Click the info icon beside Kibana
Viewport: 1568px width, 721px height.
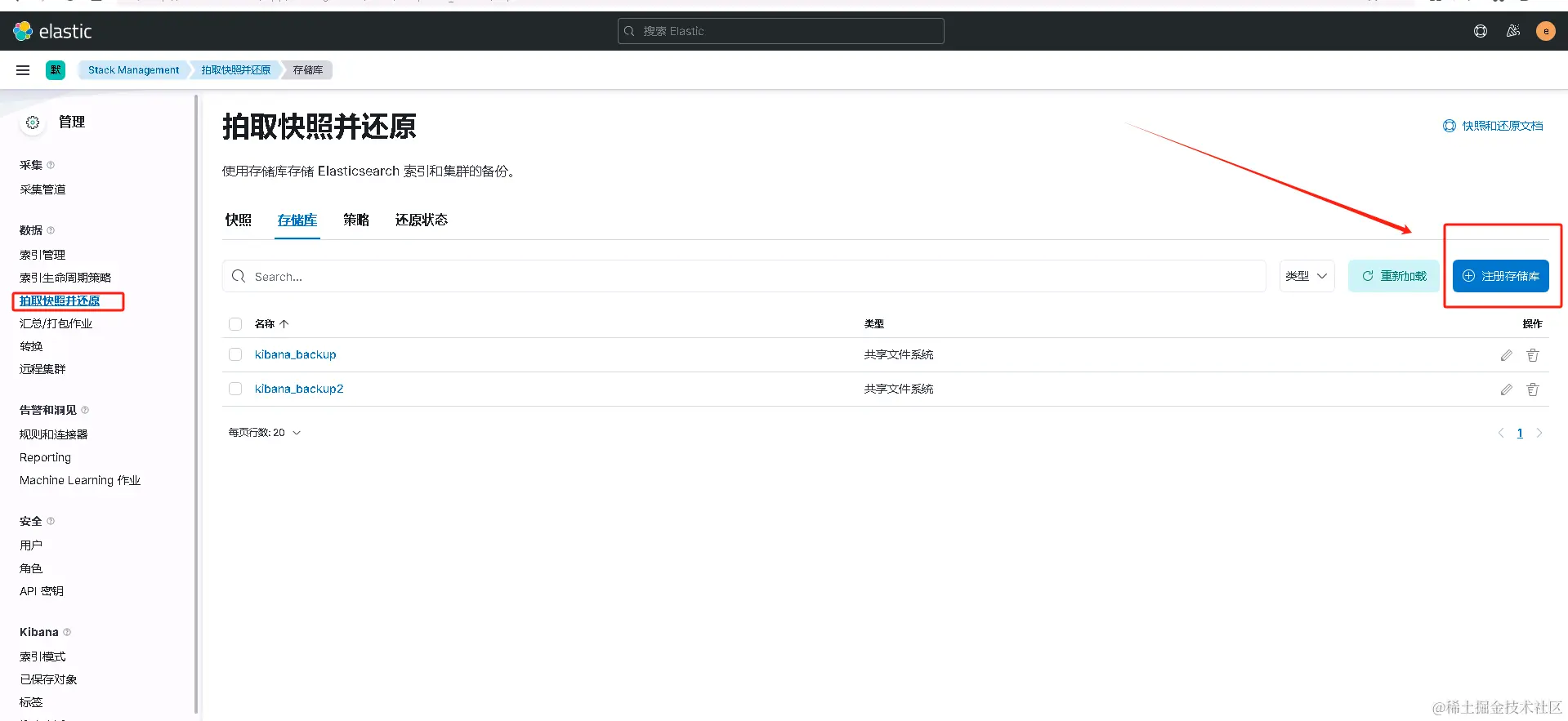pos(67,632)
